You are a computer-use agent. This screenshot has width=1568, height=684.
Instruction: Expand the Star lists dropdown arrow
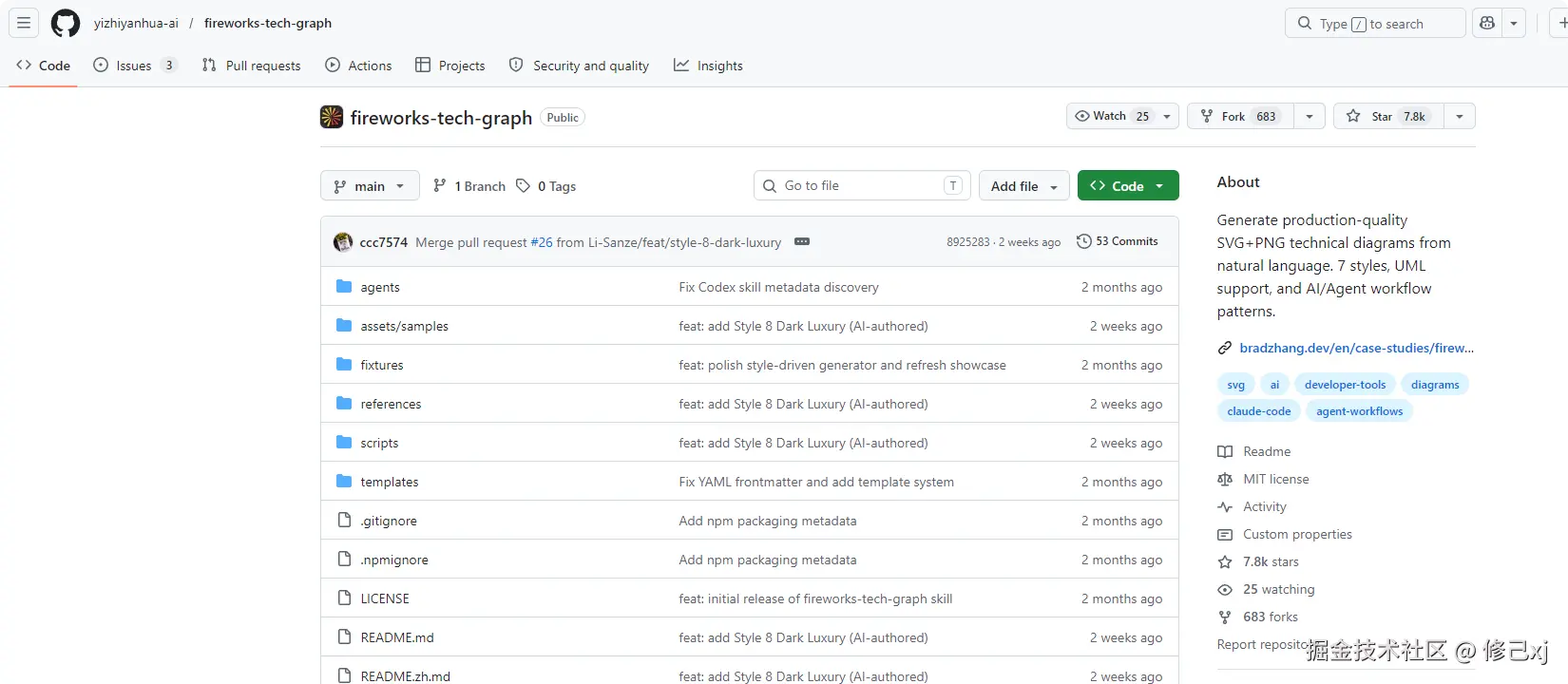click(1460, 116)
